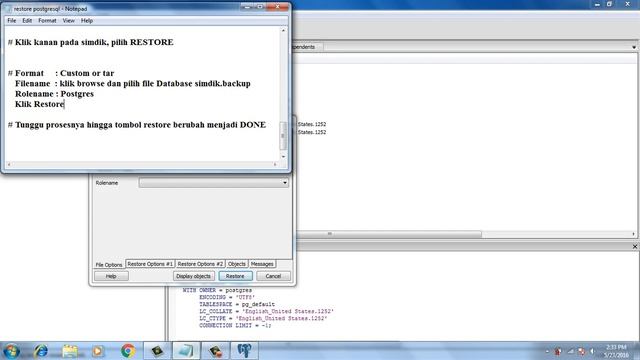640x360 pixels.
Task: Switch to the Objects tab
Action: pyautogui.click(x=237, y=264)
